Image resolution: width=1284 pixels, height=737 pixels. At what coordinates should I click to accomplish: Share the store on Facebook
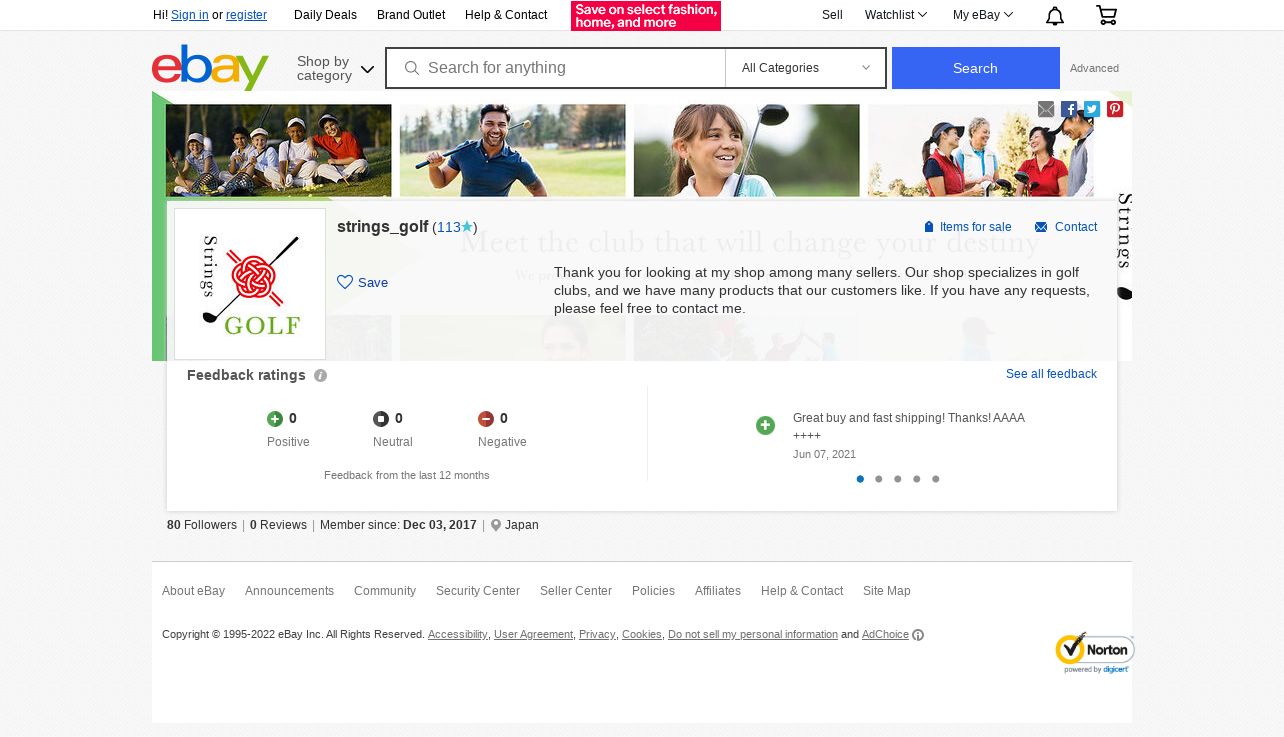coord(1069,109)
